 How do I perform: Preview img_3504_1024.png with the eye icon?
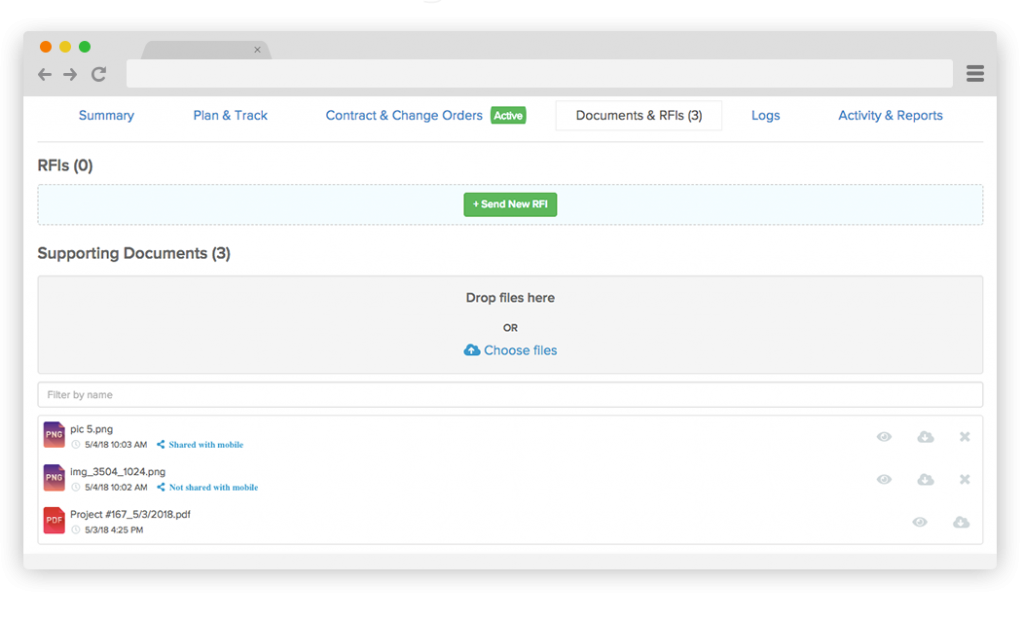click(x=884, y=479)
